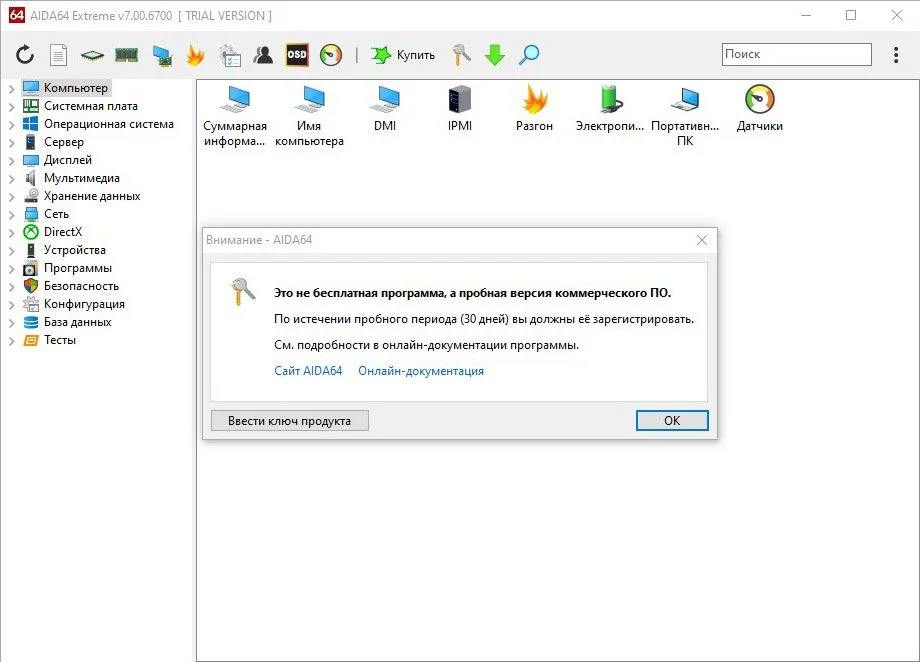Click the Refresh toolbar icon

point(25,55)
